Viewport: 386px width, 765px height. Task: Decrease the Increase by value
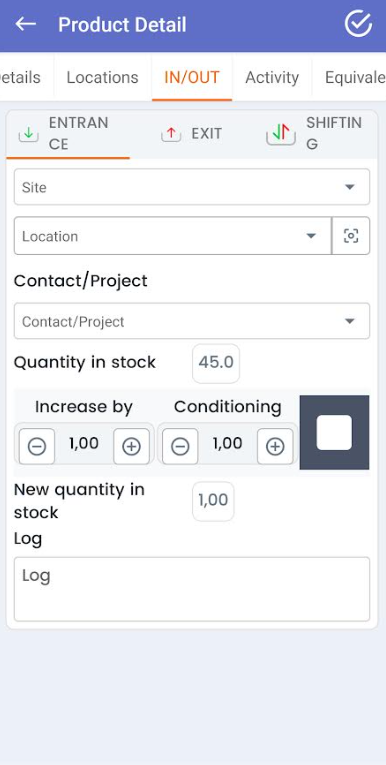tap(37, 446)
